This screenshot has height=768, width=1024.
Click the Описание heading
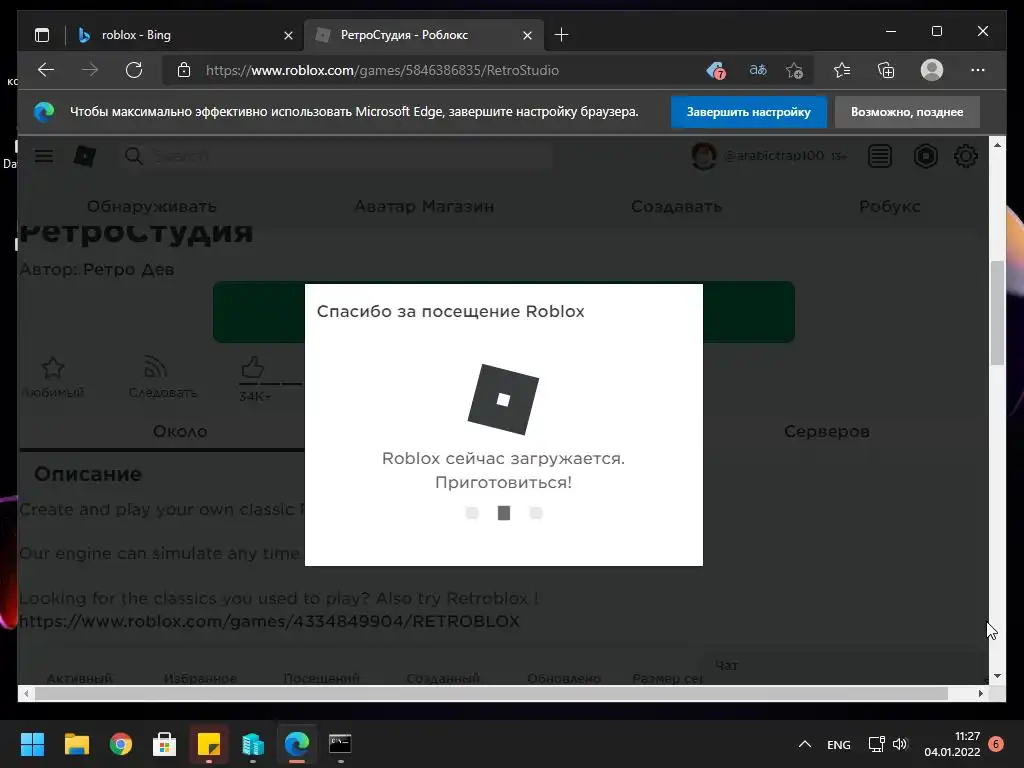(x=88, y=473)
